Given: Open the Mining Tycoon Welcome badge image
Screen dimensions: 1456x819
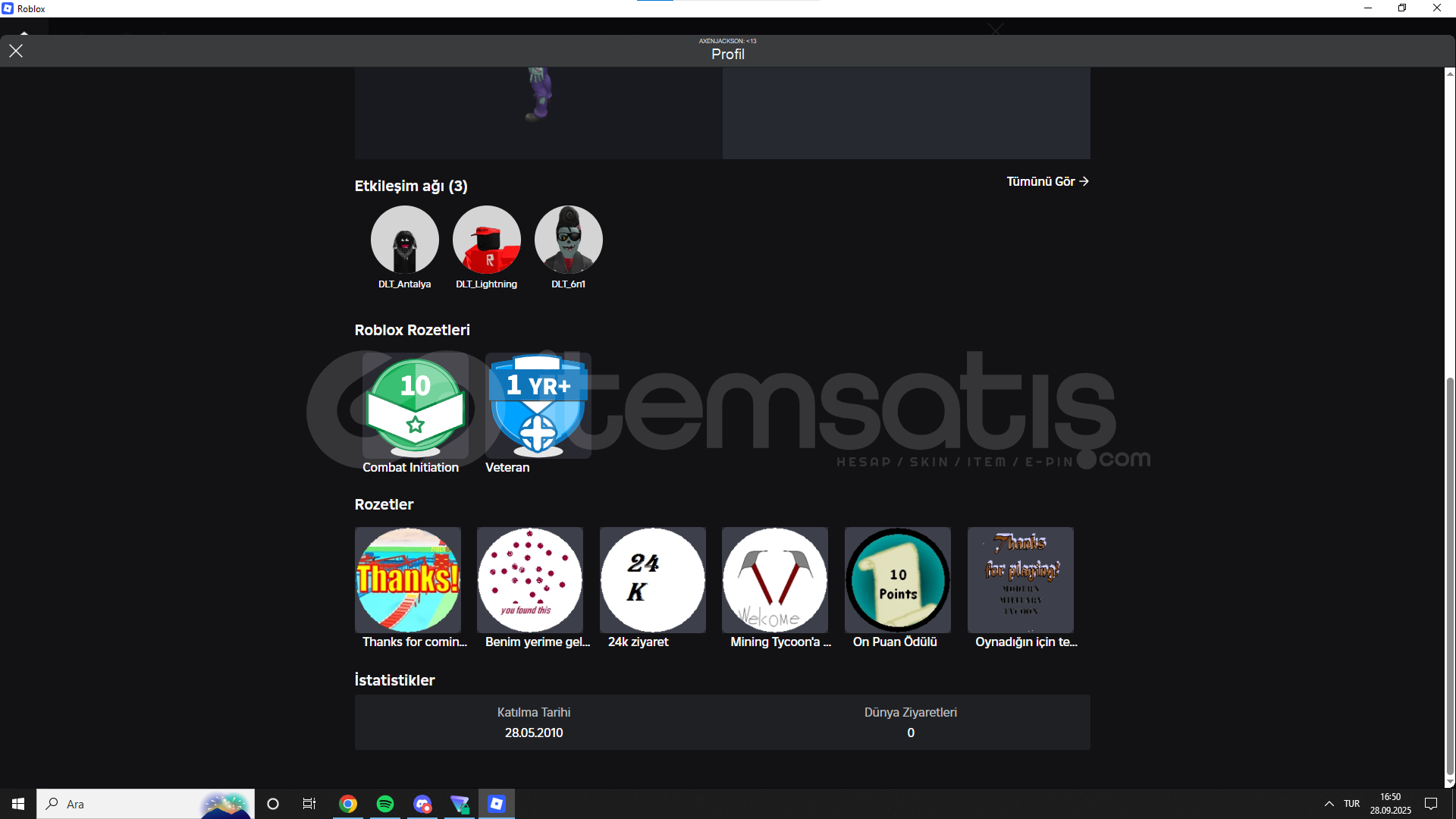Looking at the screenshot, I should point(775,580).
